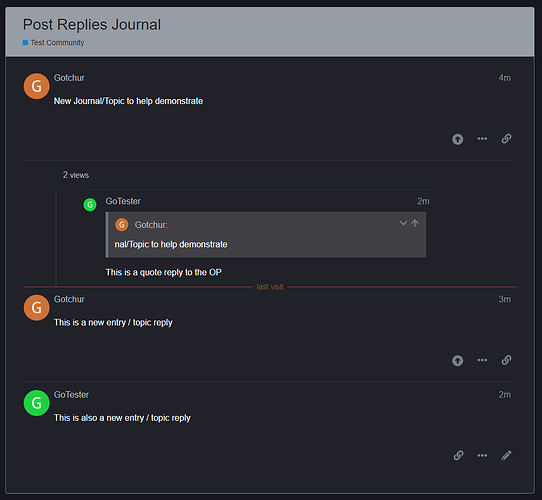This screenshot has height=500, width=542.
Task: Click GoTester's small green avatar in the reply
Action: click(x=90, y=205)
